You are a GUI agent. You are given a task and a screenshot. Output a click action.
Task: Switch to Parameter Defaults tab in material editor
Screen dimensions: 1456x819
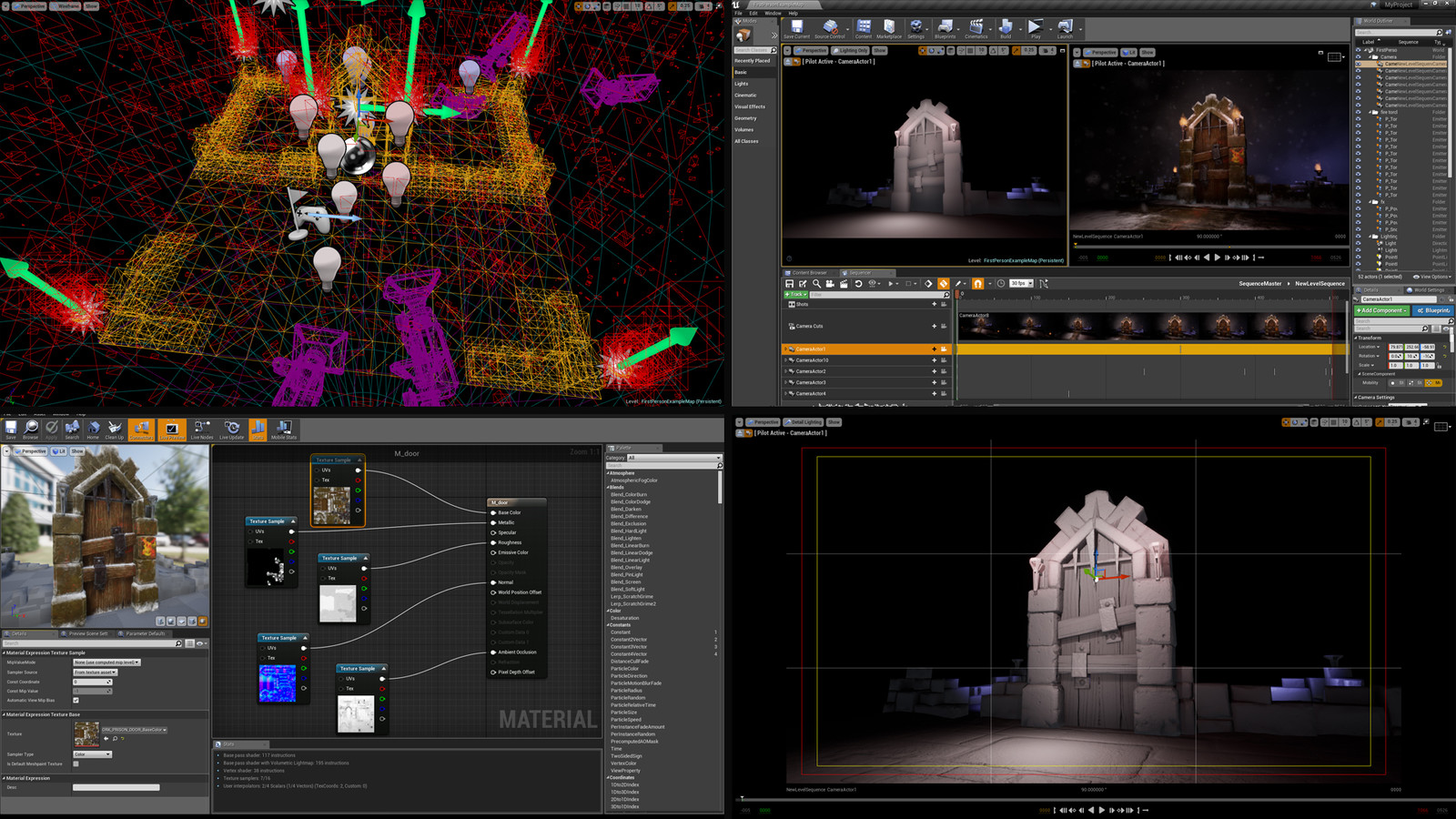click(x=144, y=633)
